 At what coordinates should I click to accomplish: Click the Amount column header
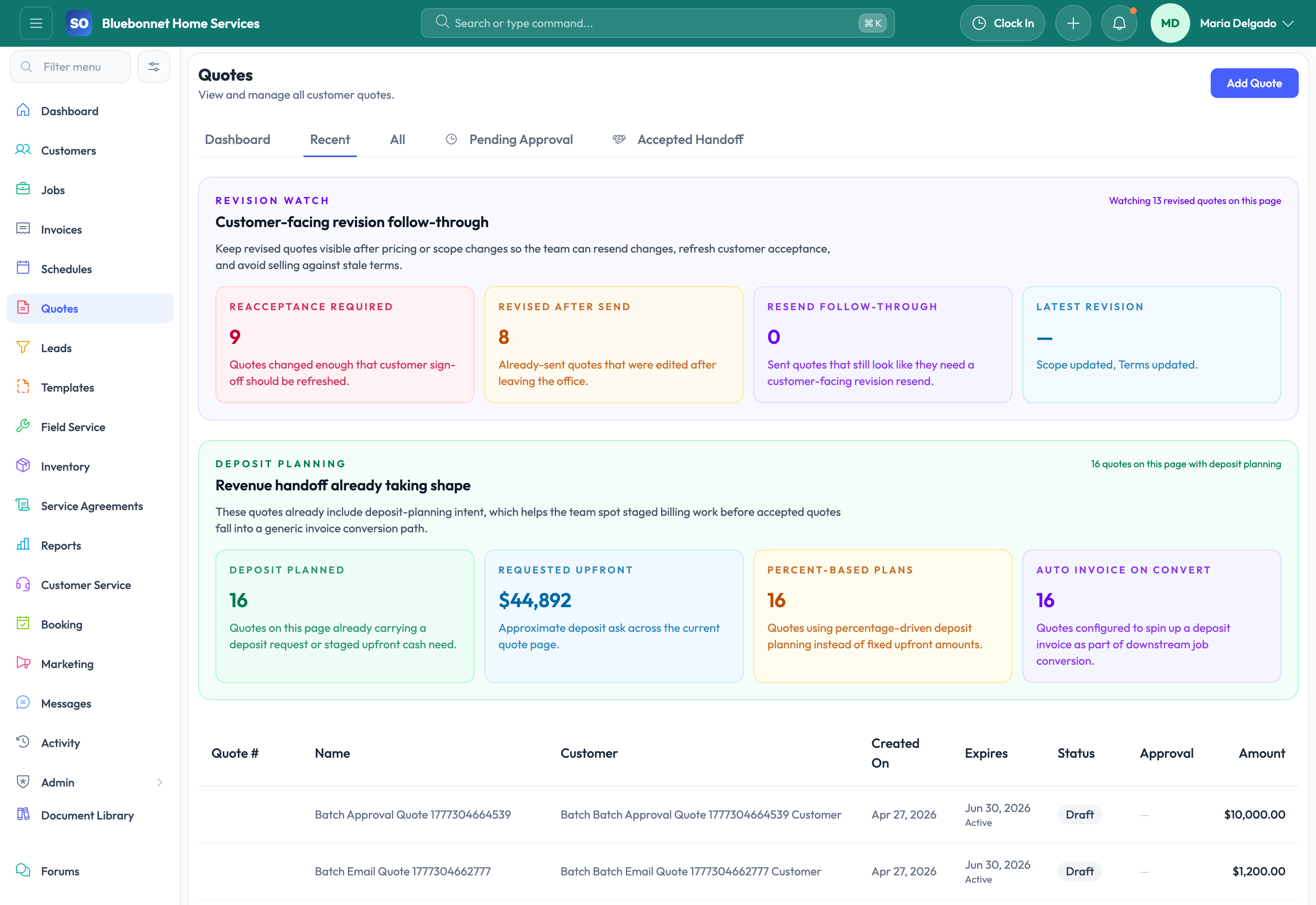[1262, 753]
